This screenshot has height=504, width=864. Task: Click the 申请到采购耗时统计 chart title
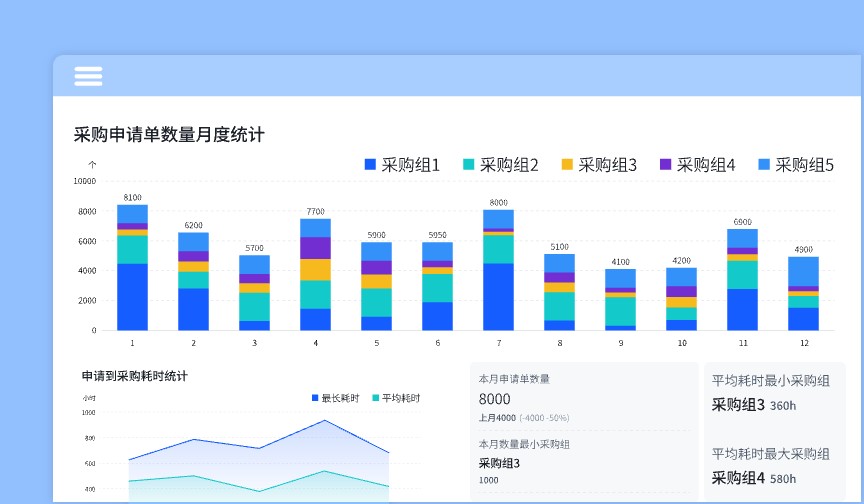134,376
